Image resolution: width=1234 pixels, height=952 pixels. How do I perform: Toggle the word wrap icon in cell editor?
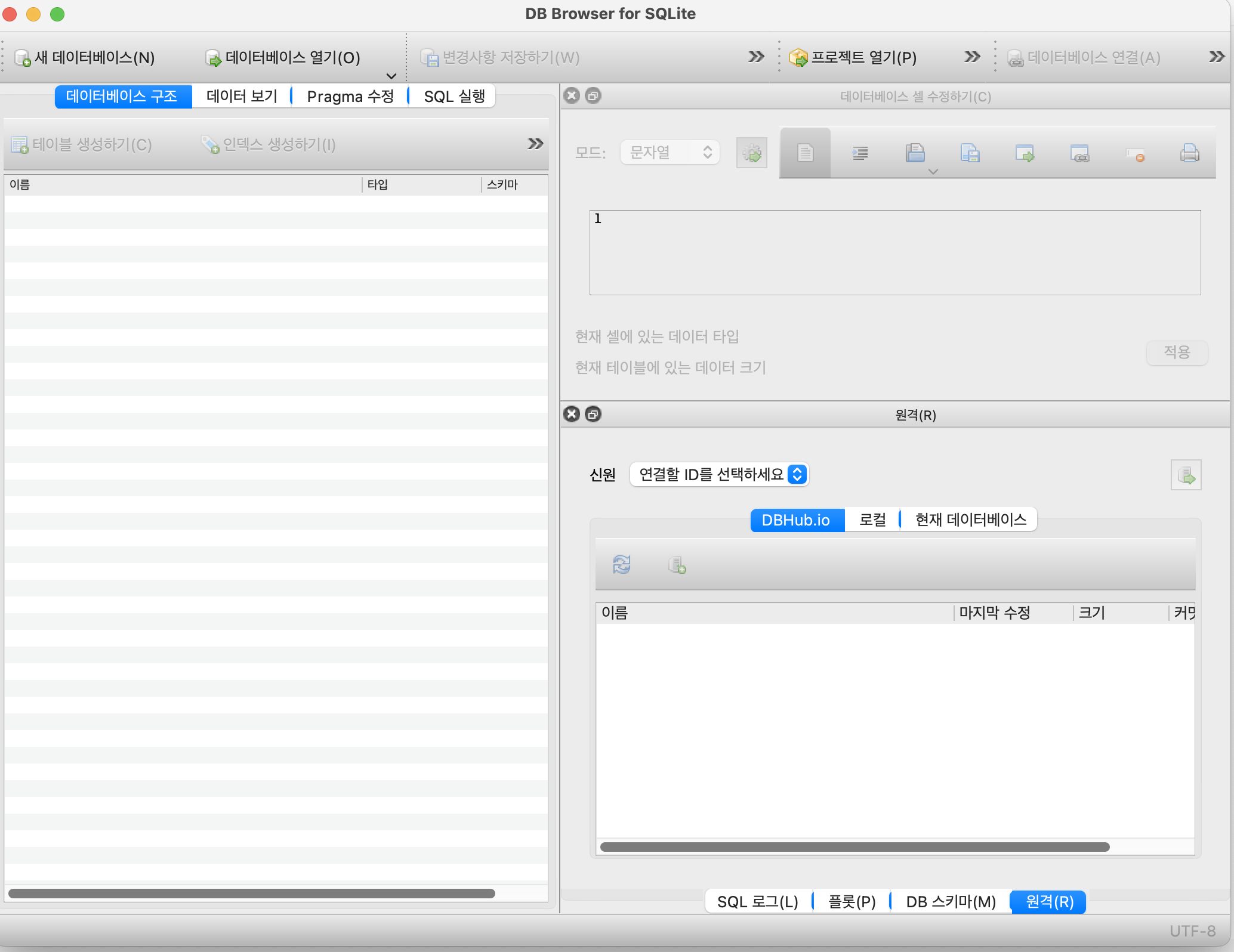pyautogui.click(x=860, y=153)
